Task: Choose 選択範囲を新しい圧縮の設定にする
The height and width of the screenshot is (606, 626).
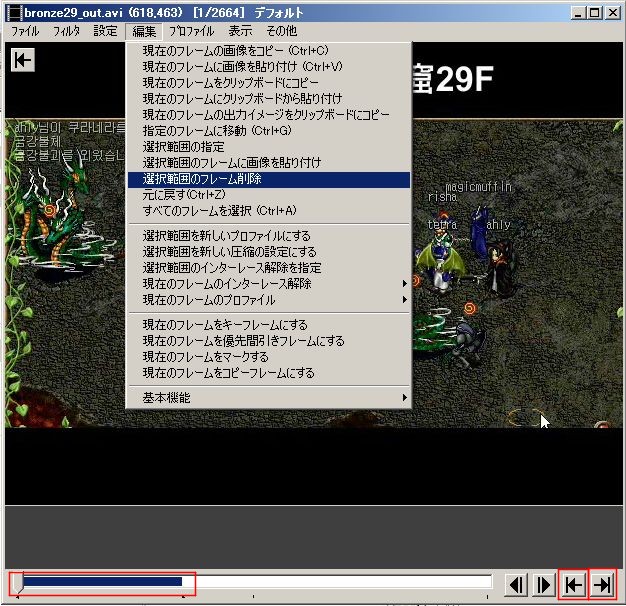Action: tap(269, 252)
